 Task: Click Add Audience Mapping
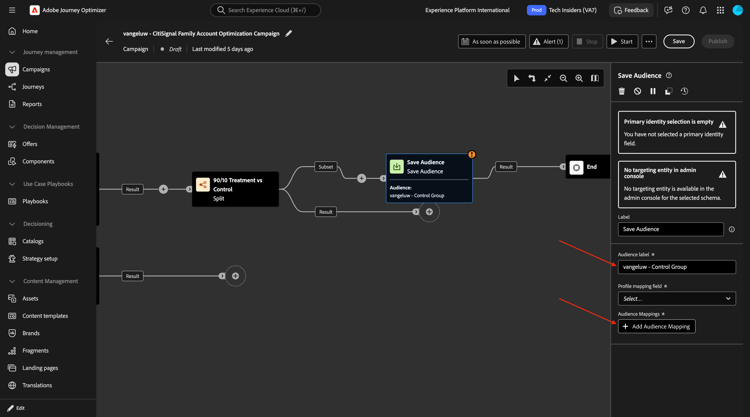point(657,327)
